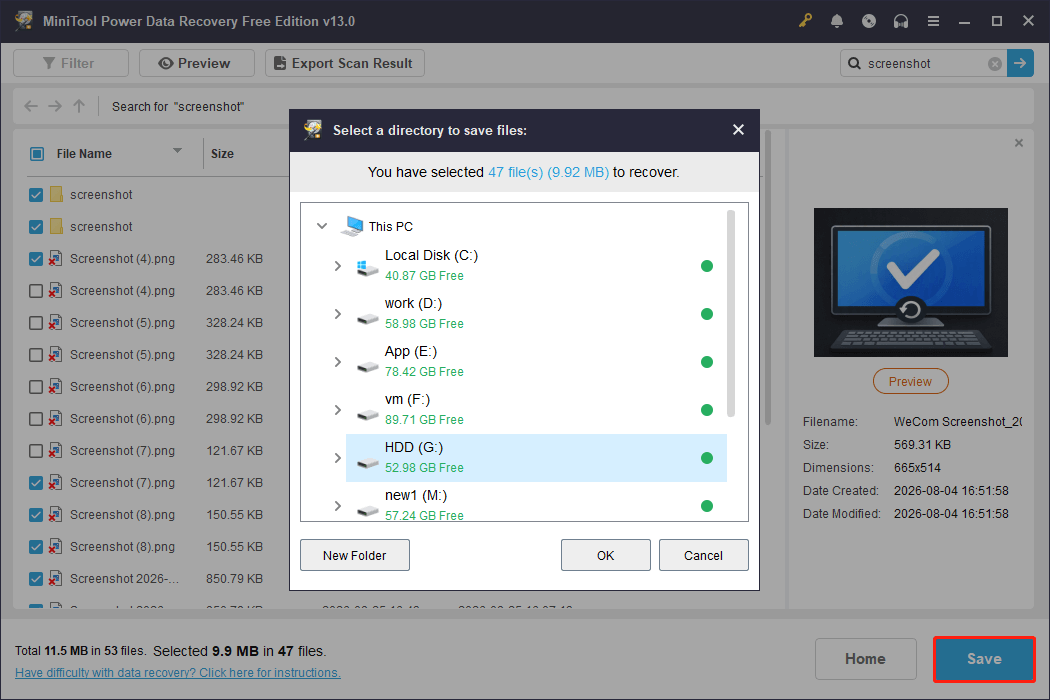Select the App (E:) drive icon

click(367, 366)
